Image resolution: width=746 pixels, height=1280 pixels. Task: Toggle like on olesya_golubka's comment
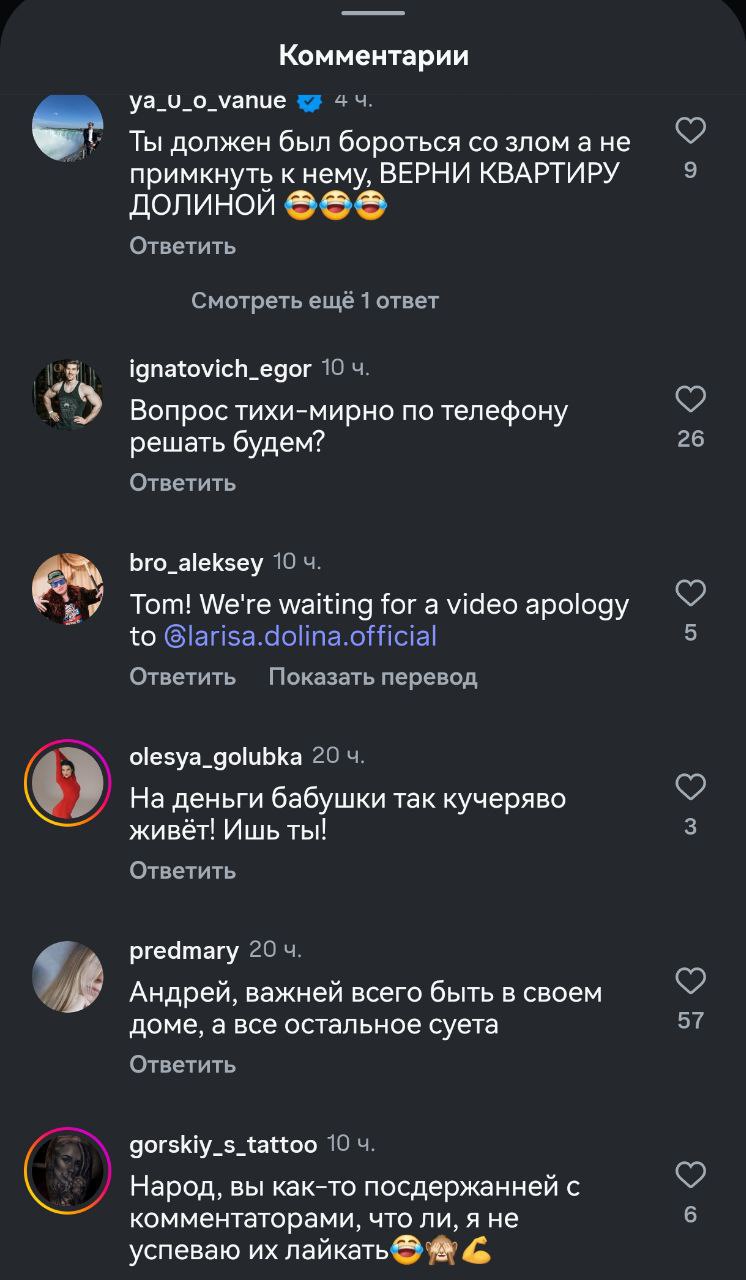[689, 787]
